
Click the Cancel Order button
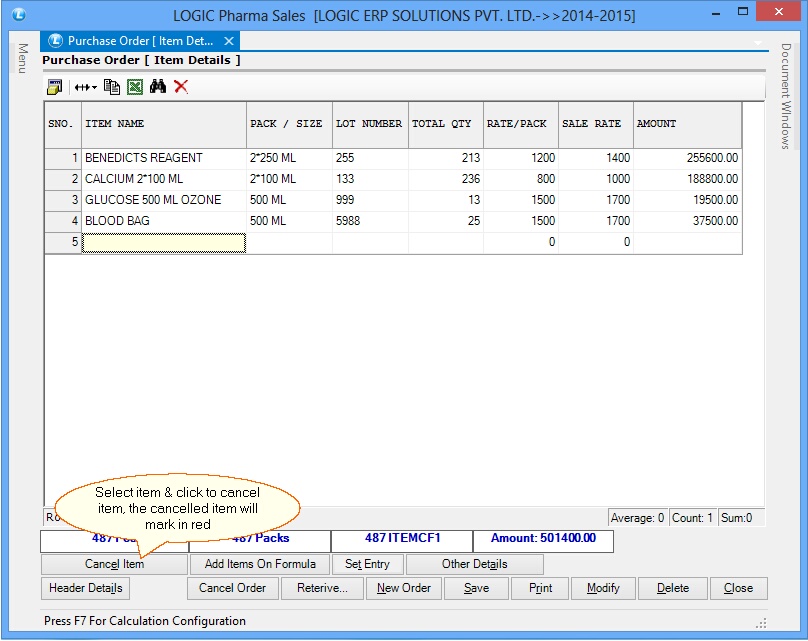(x=232, y=588)
